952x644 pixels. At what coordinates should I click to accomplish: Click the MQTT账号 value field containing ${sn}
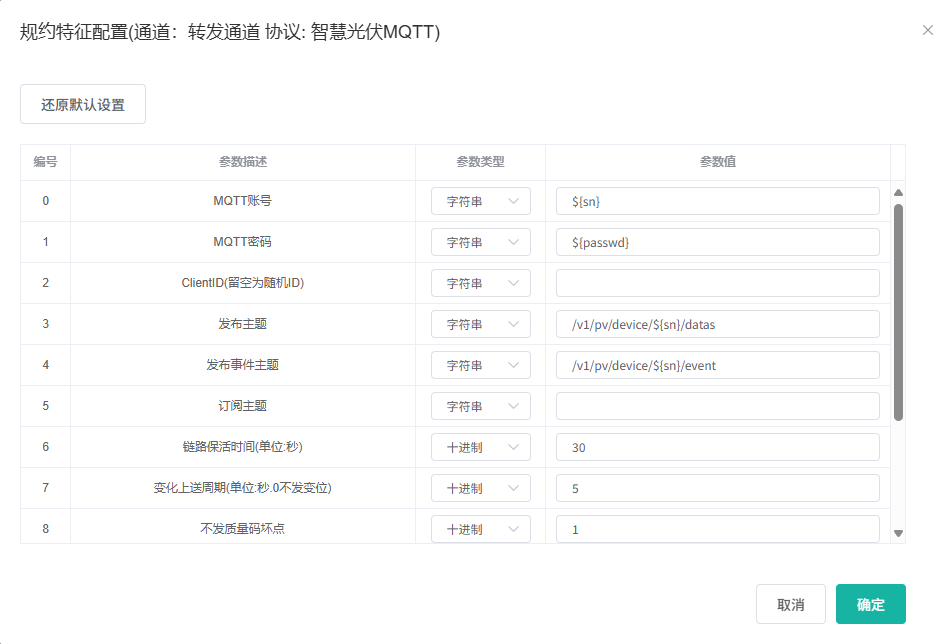coord(717,201)
